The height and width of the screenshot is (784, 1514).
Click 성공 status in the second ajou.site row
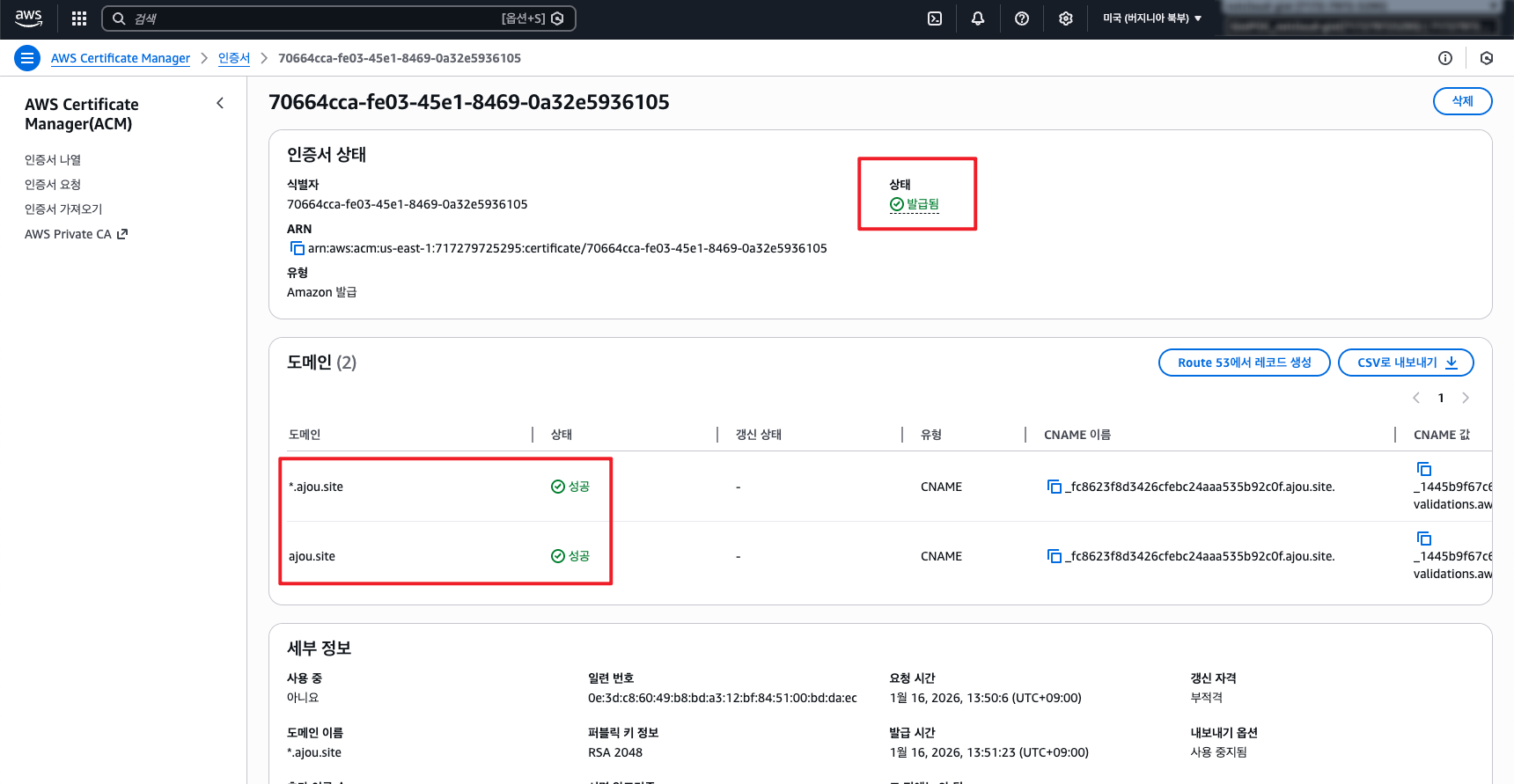coord(570,556)
